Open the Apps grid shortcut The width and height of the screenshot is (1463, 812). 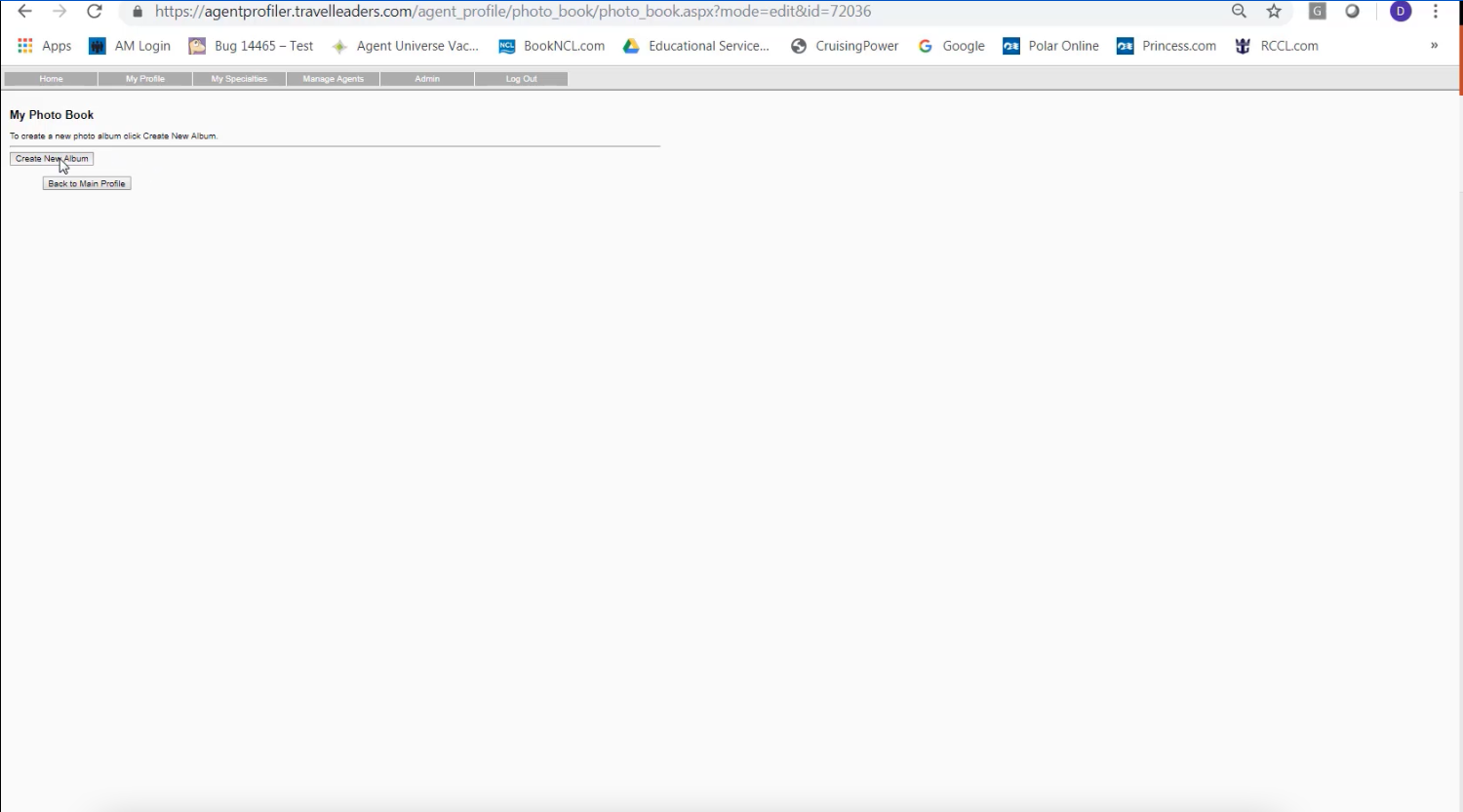(45, 46)
